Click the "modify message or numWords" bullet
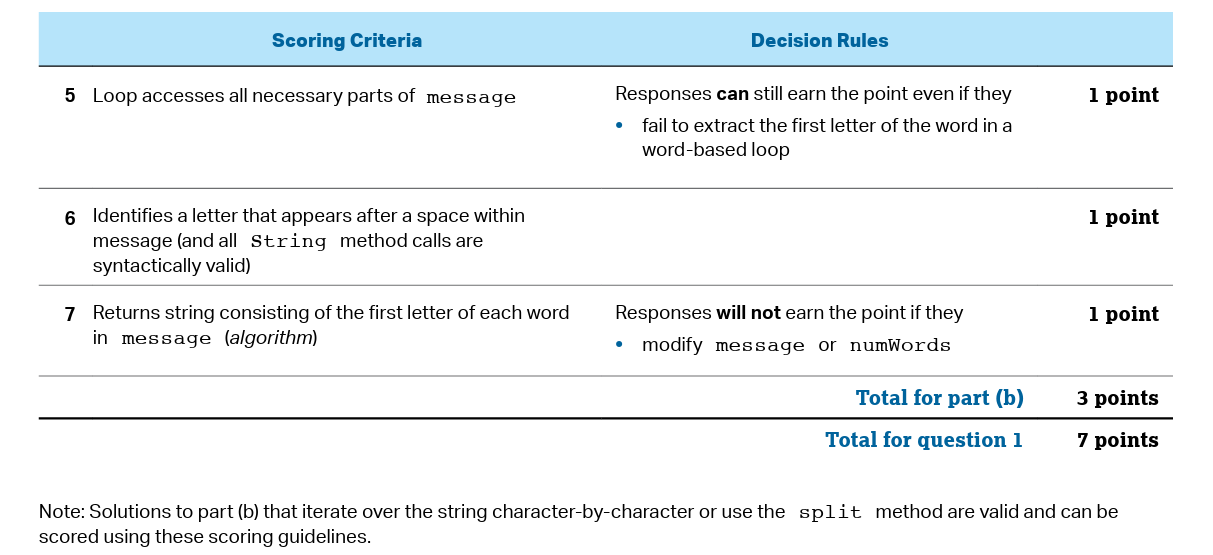 tap(795, 346)
